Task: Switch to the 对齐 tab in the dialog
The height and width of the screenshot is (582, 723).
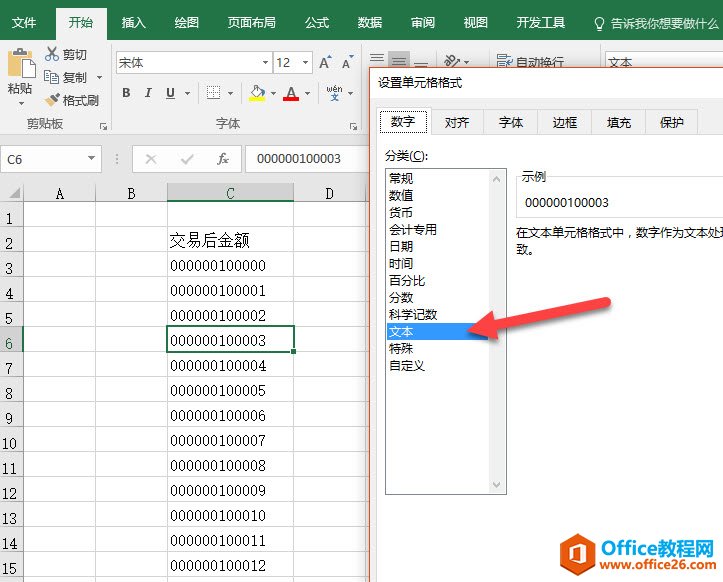Action: 457,122
